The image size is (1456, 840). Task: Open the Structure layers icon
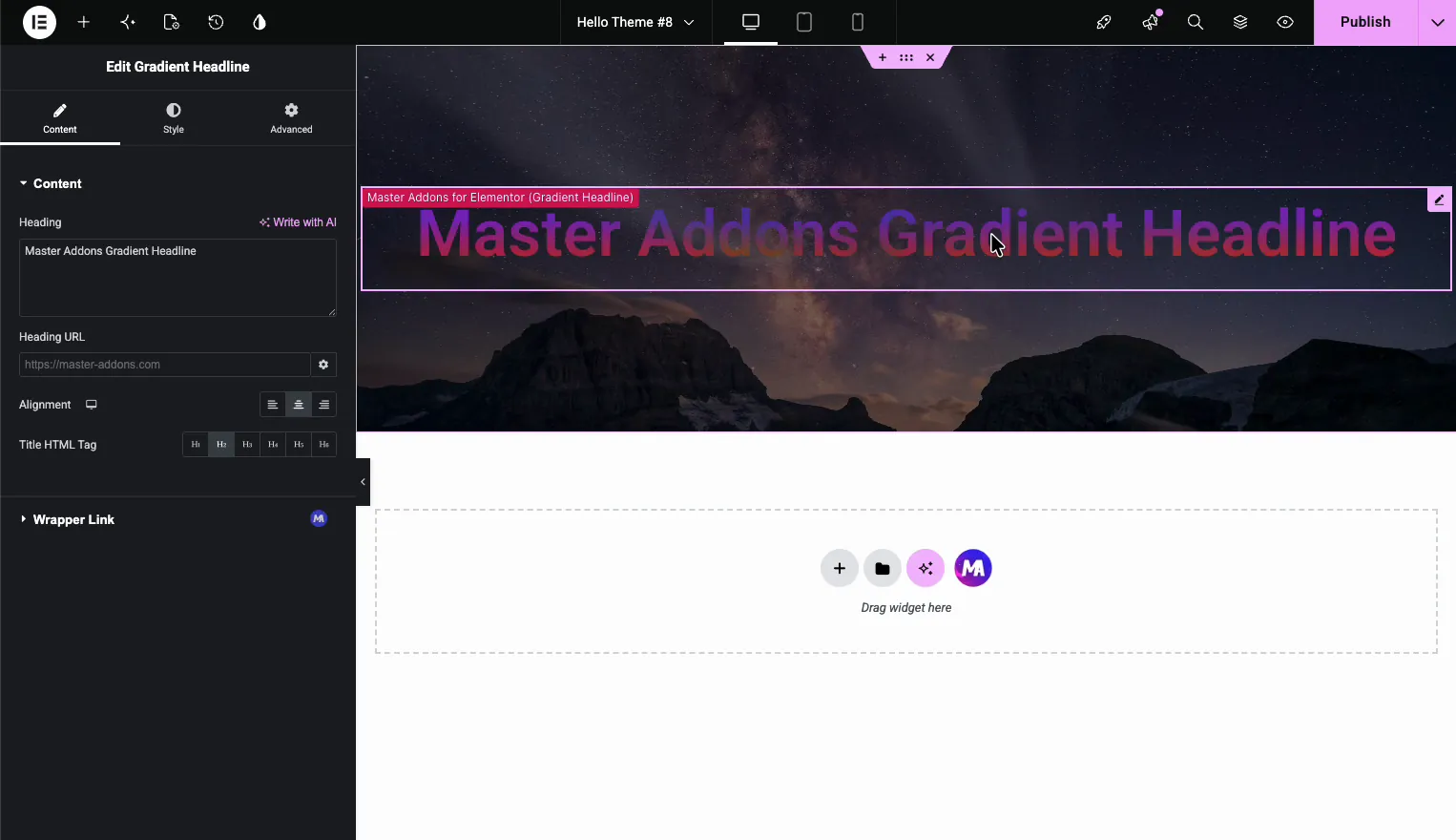[1240, 22]
